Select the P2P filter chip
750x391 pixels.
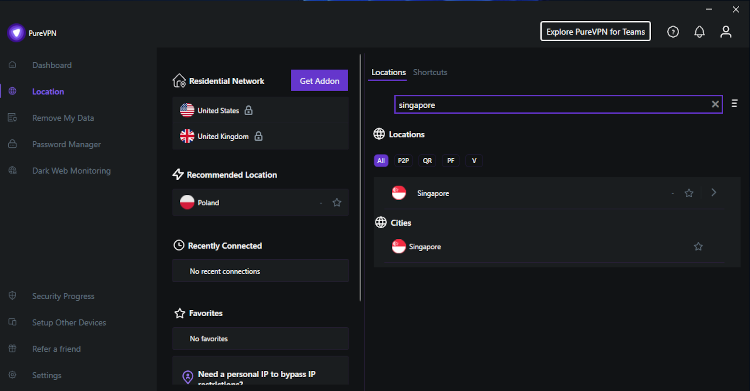pyautogui.click(x=403, y=160)
